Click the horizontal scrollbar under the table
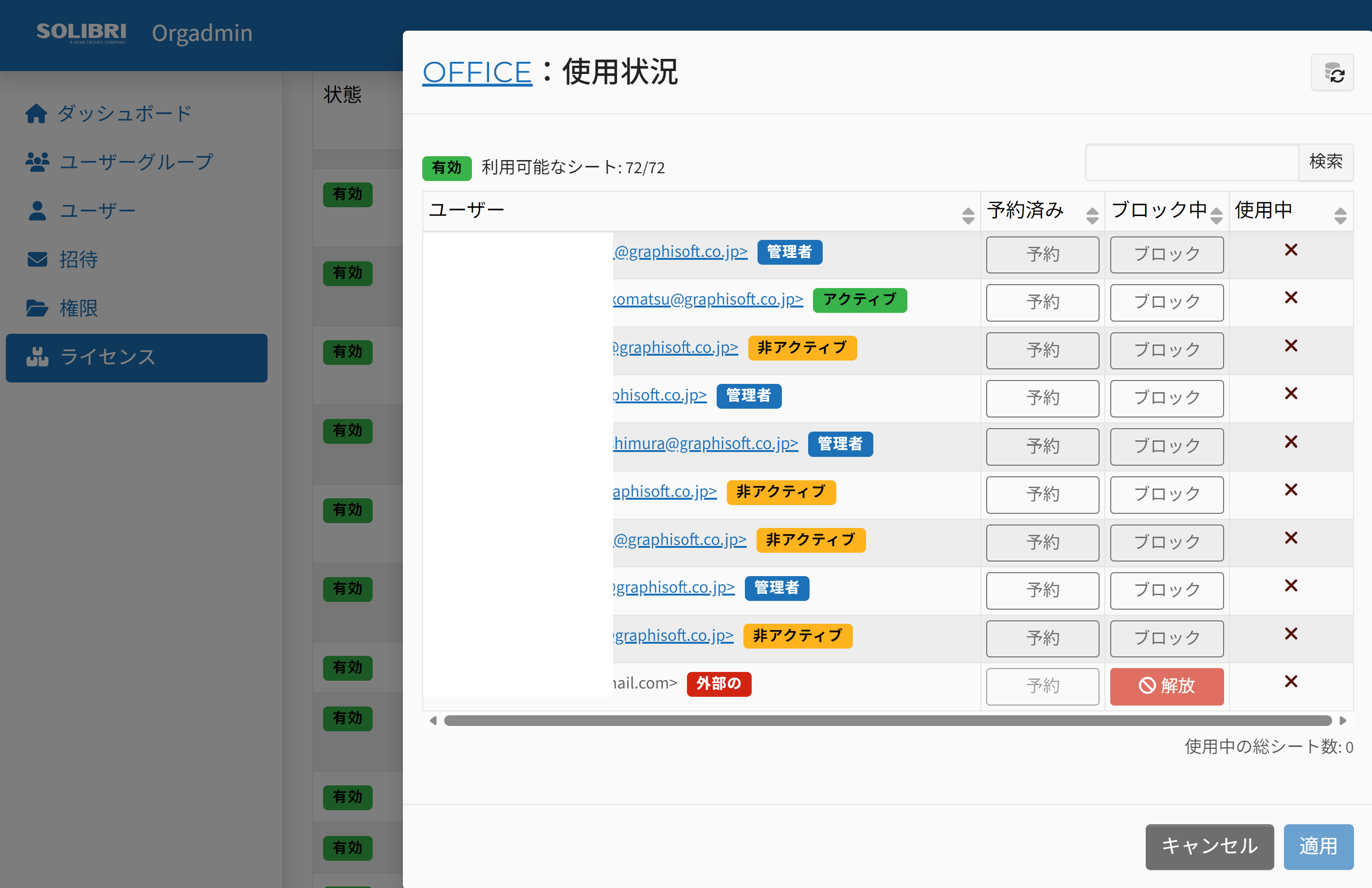1372x888 pixels. (887, 720)
